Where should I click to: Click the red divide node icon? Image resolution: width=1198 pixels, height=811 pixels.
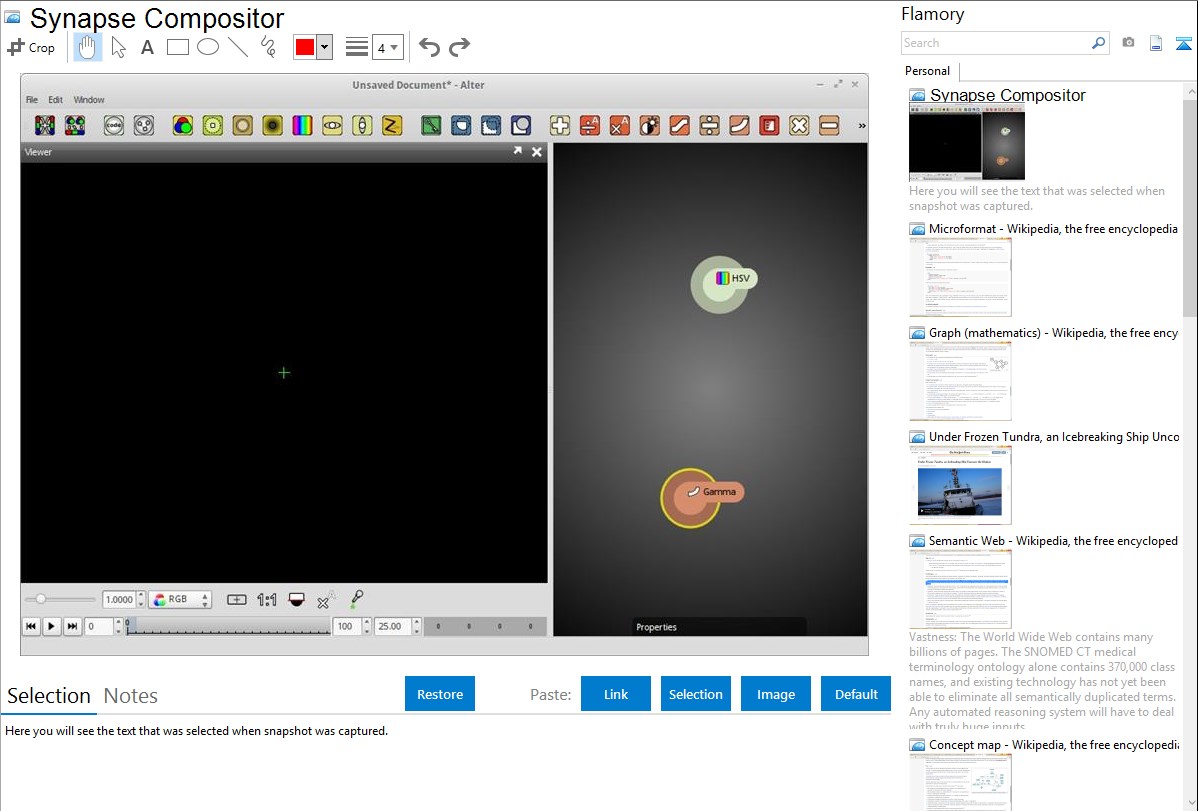[x=590, y=125]
